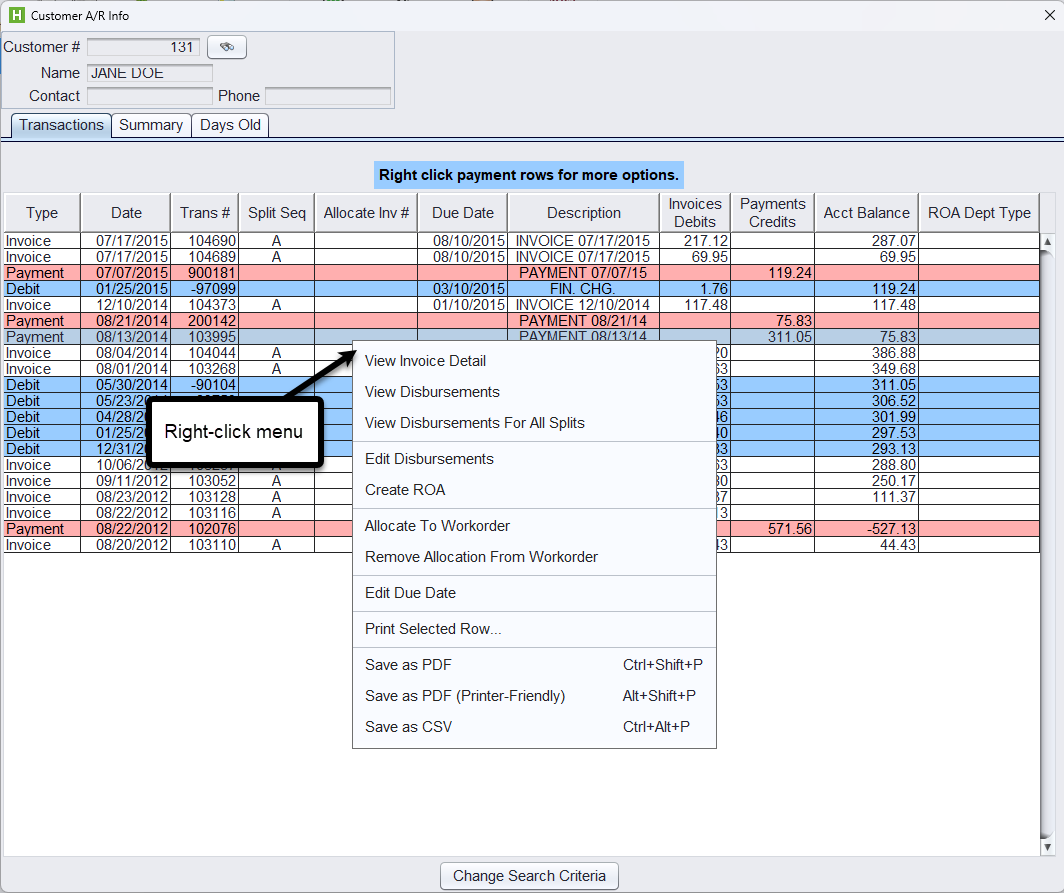Select Remove Allocation From Workorder
Viewport: 1064px width, 893px height.
tap(481, 557)
